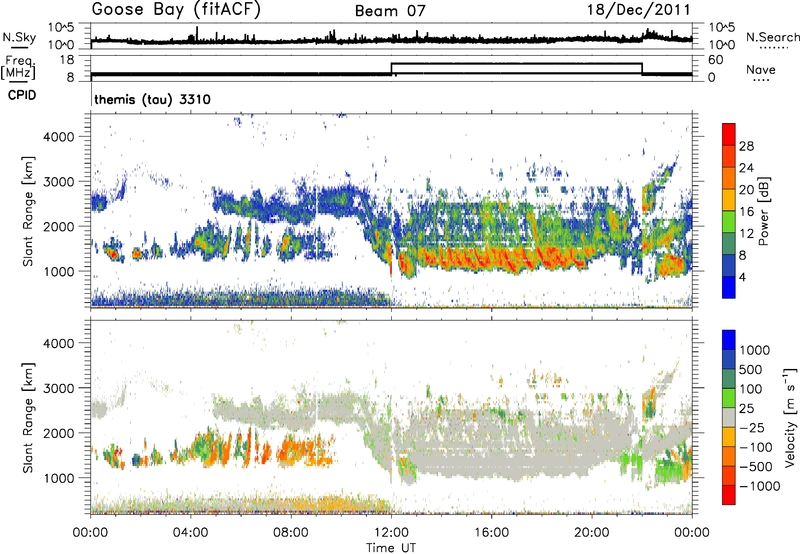This screenshot has height=554, width=800.
Task: Select the "Time UT" axis title
Action: 391,548
